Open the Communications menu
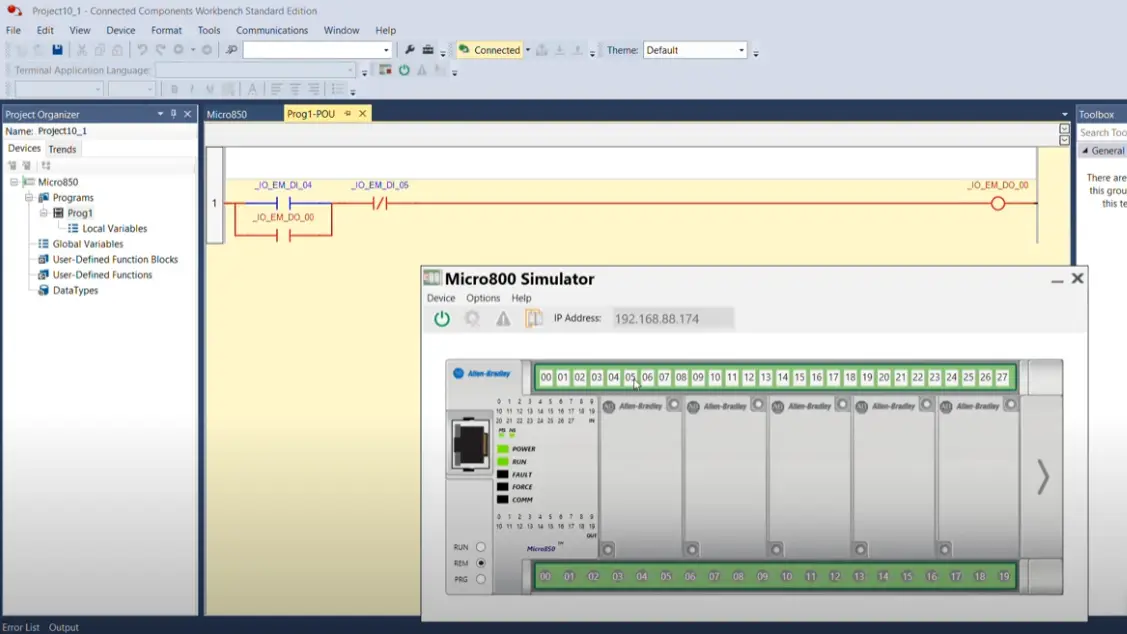1127x634 pixels. (x=271, y=30)
